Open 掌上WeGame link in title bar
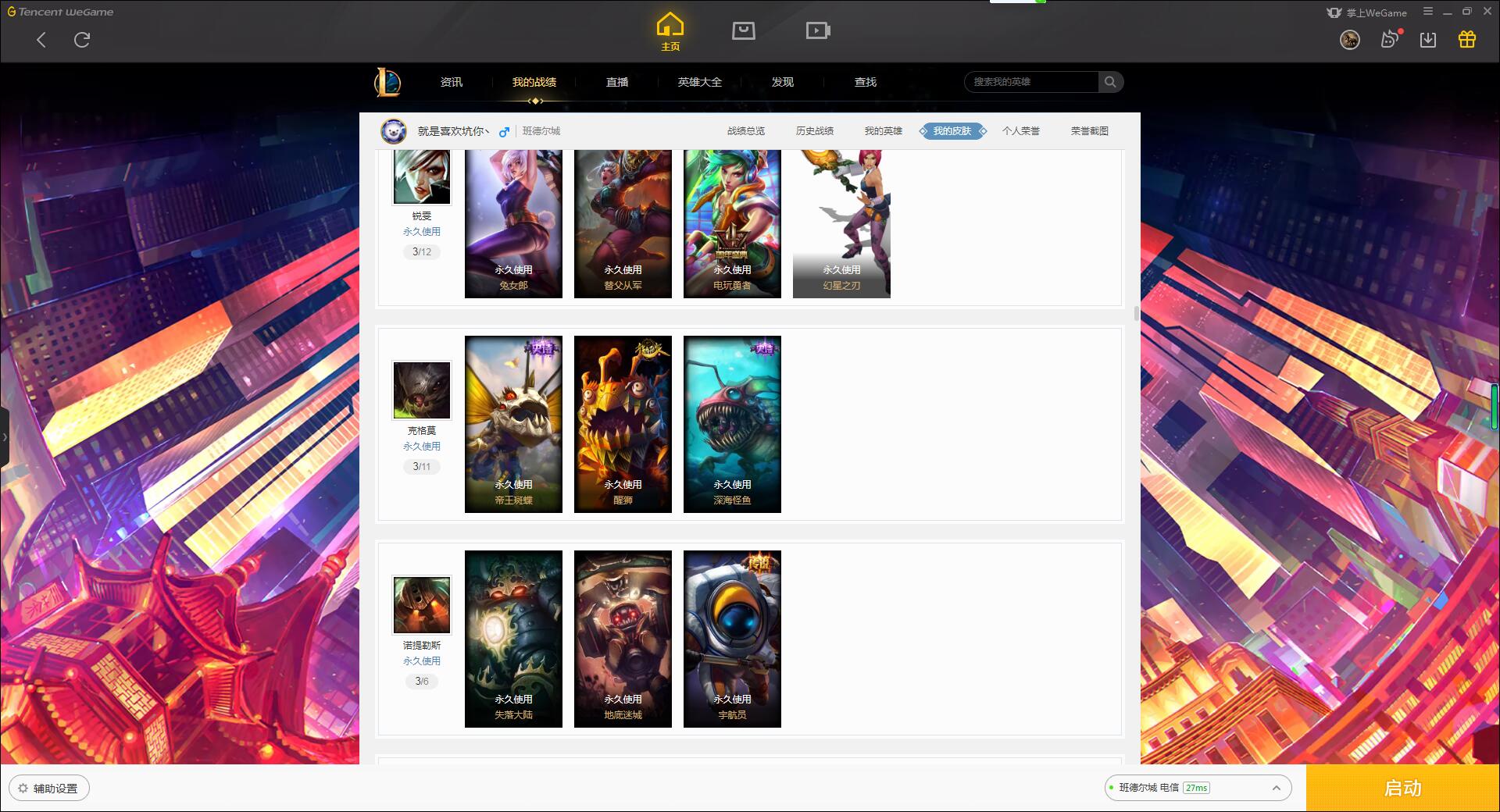 click(x=1366, y=12)
